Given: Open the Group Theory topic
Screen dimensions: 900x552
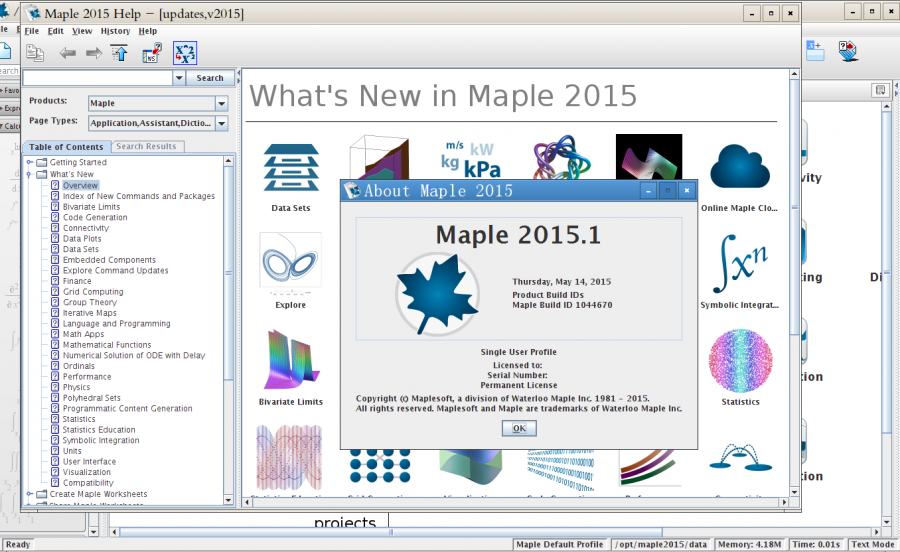Looking at the screenshot, I should click(x=90, y=302).
